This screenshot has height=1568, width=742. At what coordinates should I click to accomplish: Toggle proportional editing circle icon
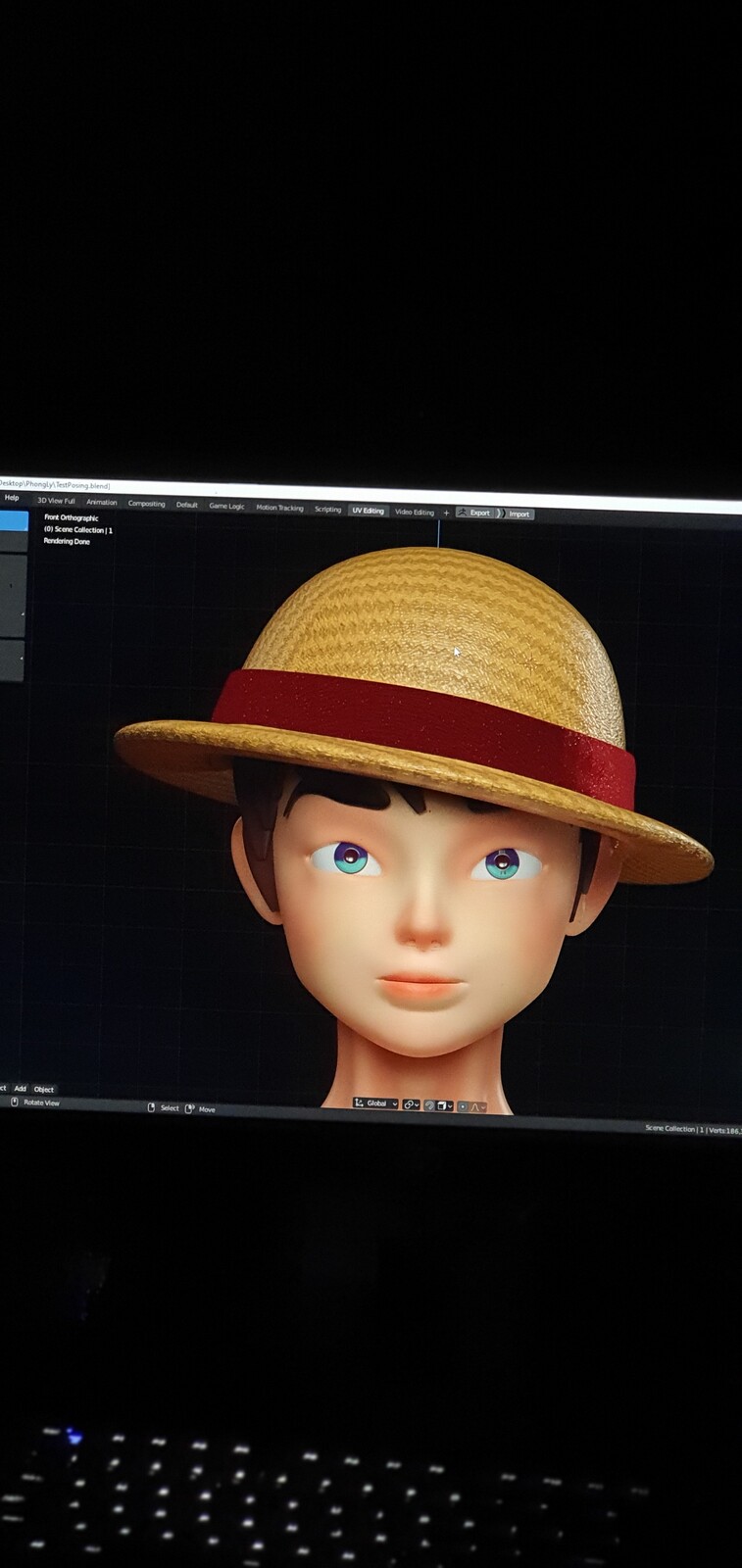pyautogui.click(x=463, y=1106)
